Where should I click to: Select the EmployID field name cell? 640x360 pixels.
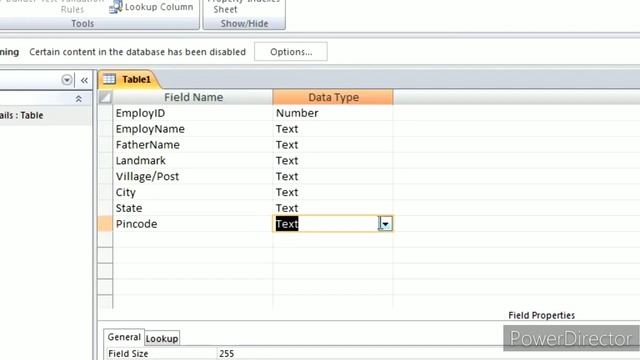pos(193,113)
